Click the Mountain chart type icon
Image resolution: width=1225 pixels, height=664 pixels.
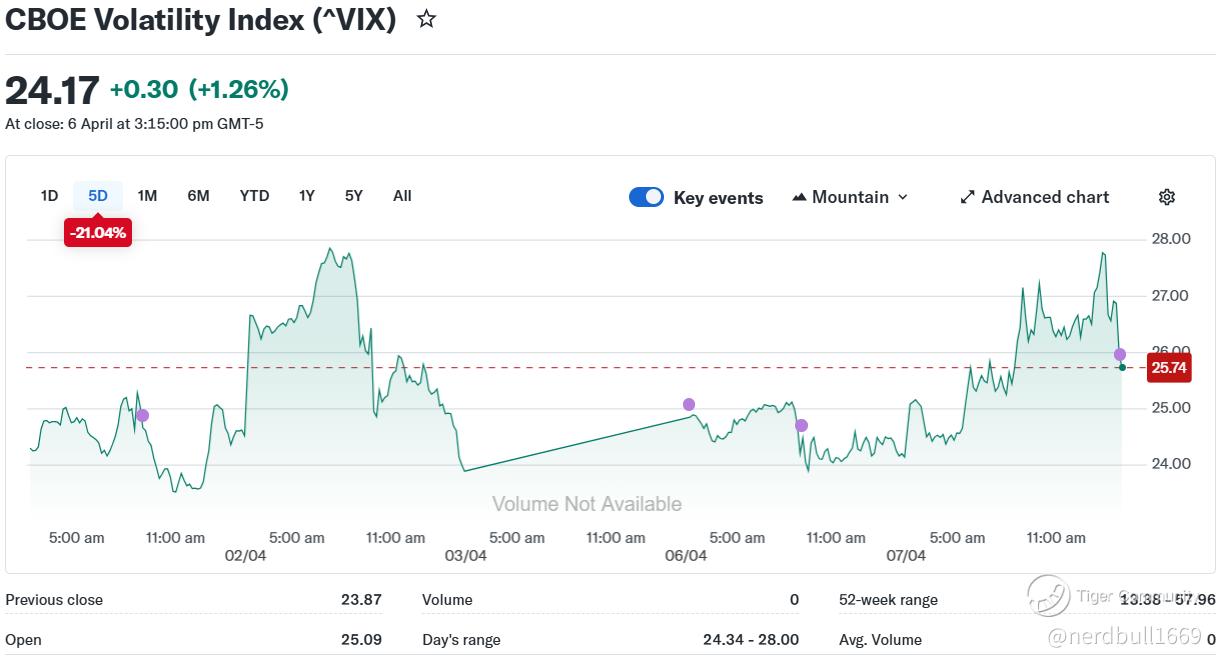799,197
